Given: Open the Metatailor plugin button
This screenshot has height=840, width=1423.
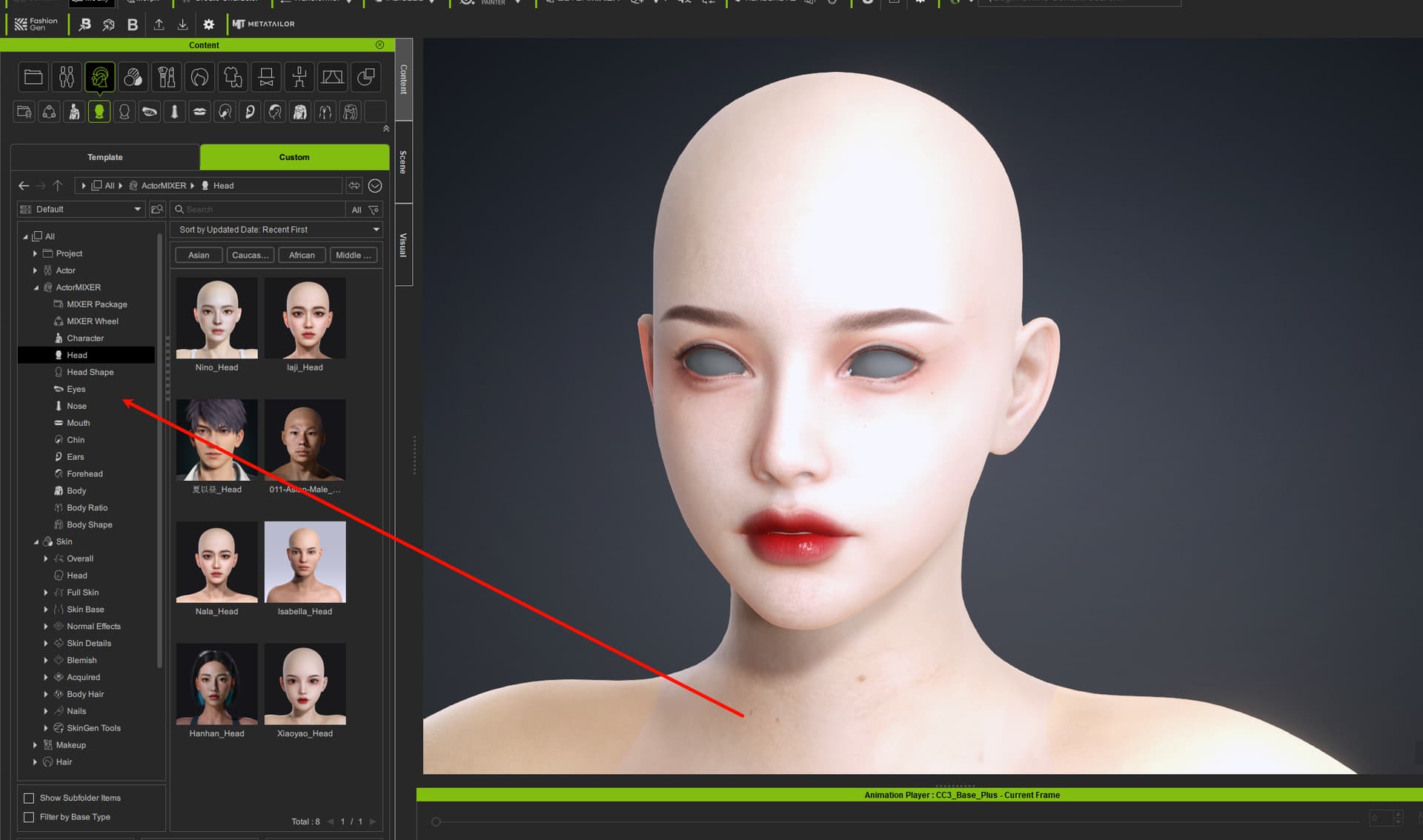Looking at the screenshot, I should click(263, 24).
